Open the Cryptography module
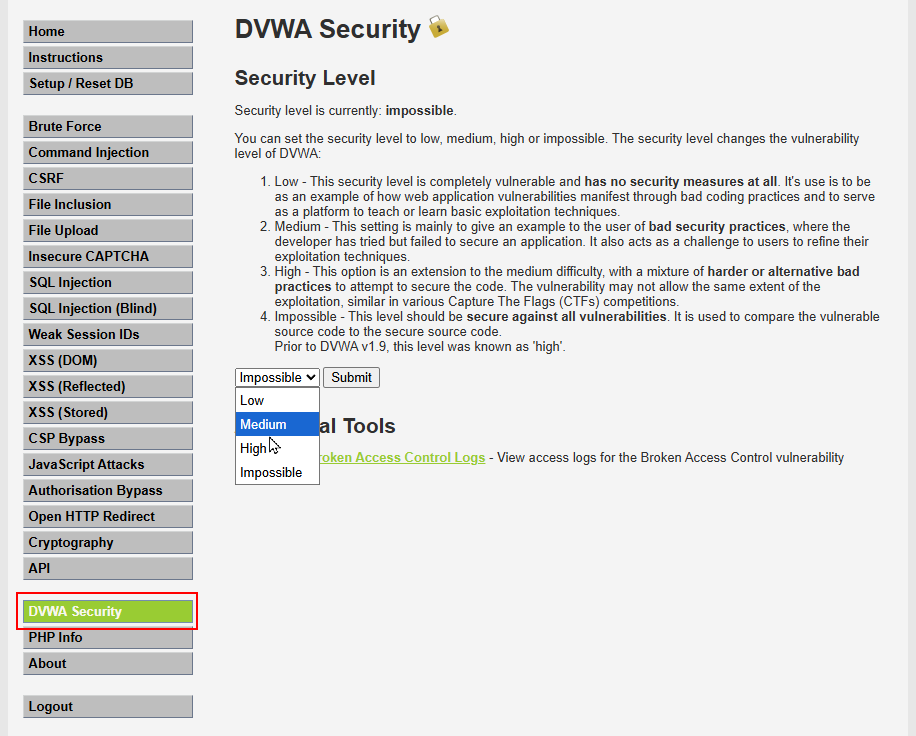This screenshot has height=736, width=916. [108, 543]
